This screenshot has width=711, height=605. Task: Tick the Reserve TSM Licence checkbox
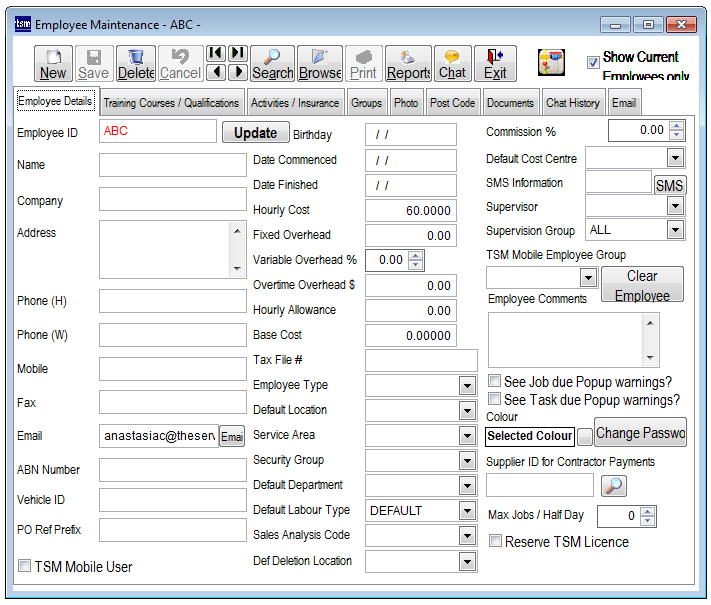495,542
